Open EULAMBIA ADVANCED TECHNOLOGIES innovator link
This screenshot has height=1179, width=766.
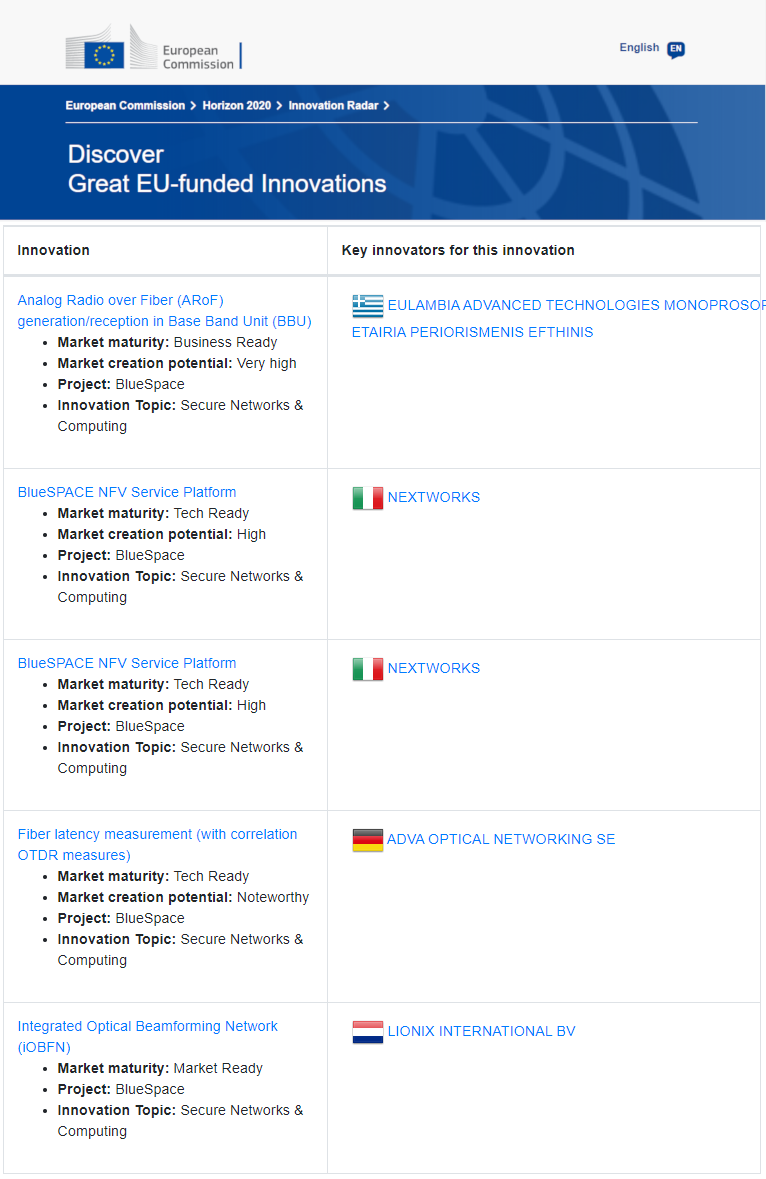[559, 319]
